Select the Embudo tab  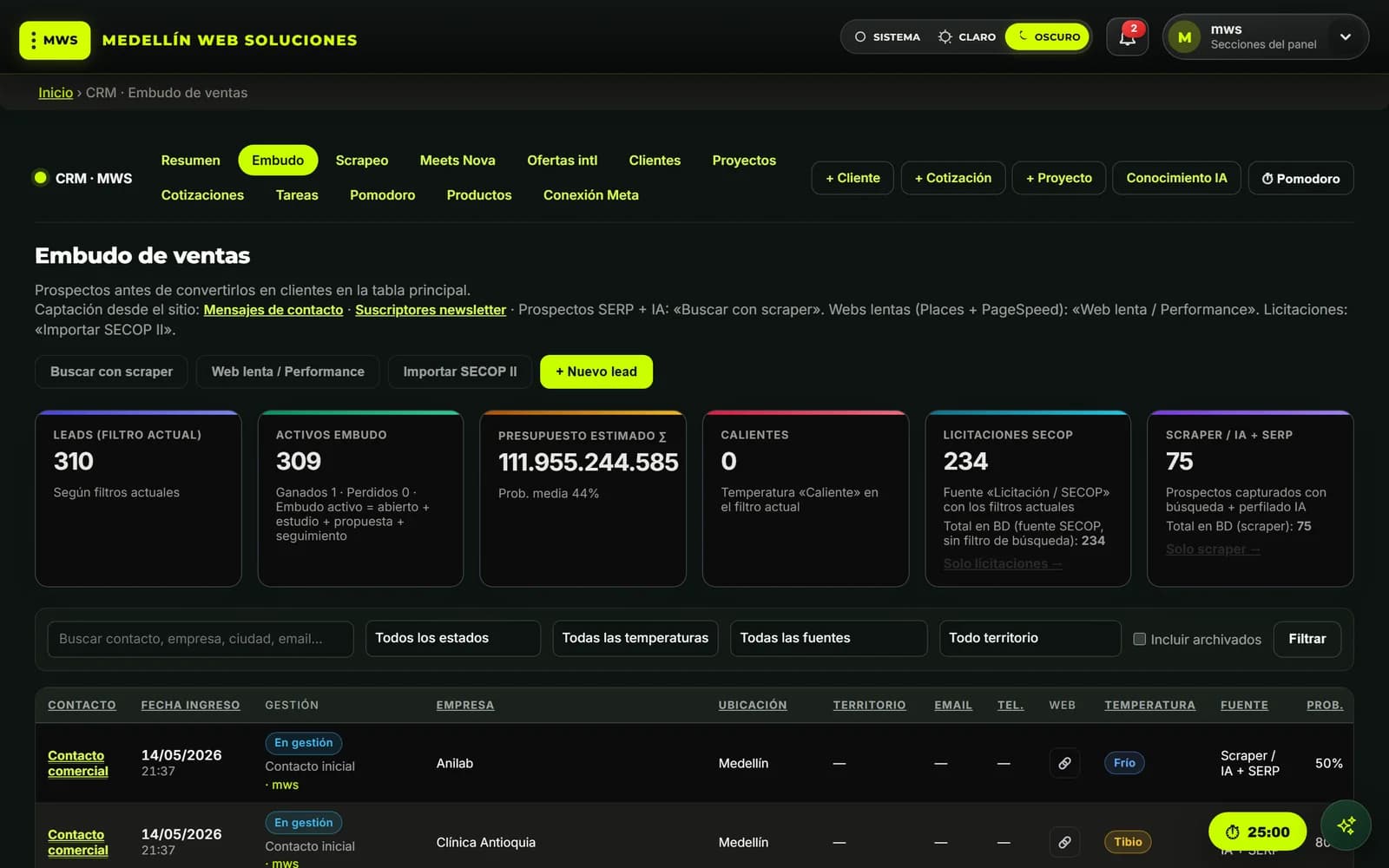click(278, 161)
